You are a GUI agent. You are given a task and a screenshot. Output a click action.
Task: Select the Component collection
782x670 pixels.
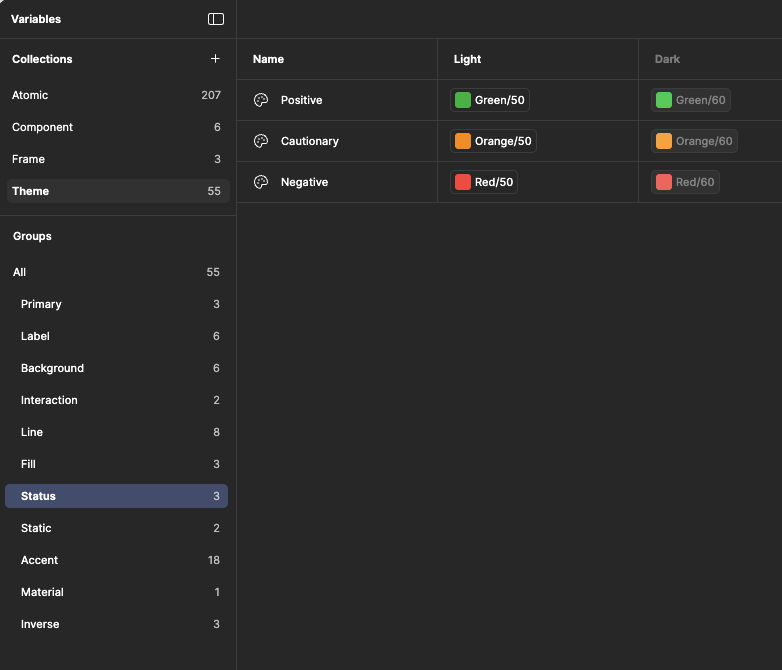coord(42,127)
